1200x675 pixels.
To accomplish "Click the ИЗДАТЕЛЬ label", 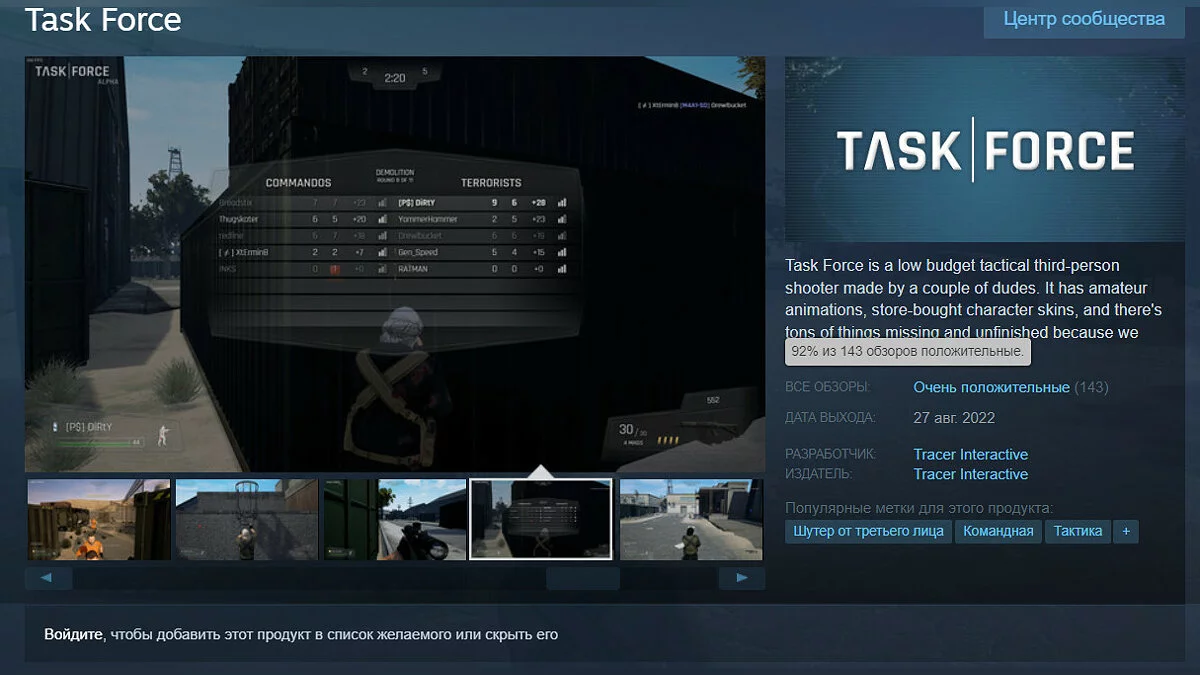I will point(818,474).
